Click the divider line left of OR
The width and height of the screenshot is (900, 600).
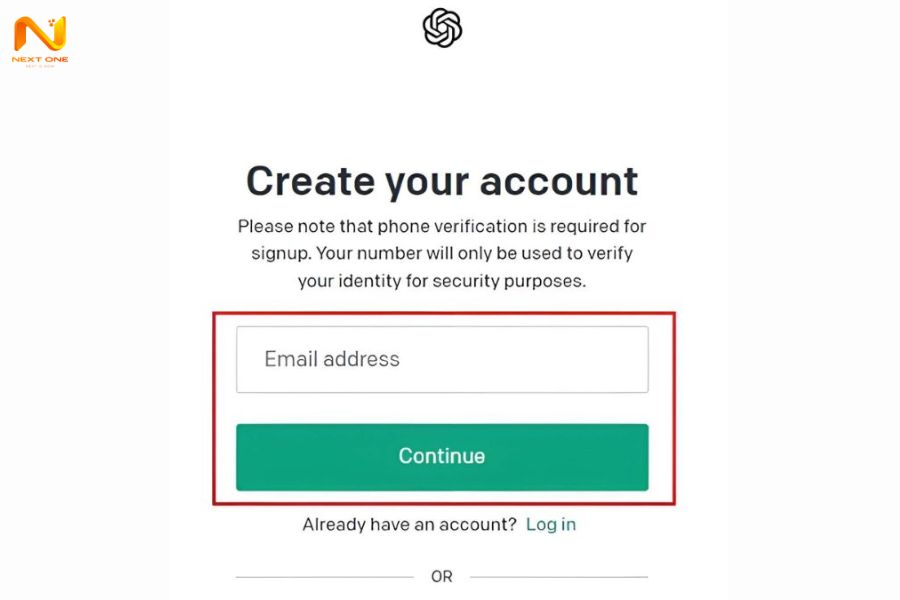pos(324,577)
